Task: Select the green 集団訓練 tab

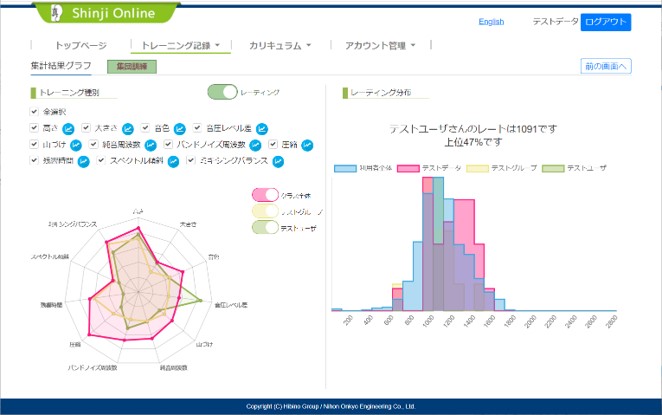Action: coord(132,67)
